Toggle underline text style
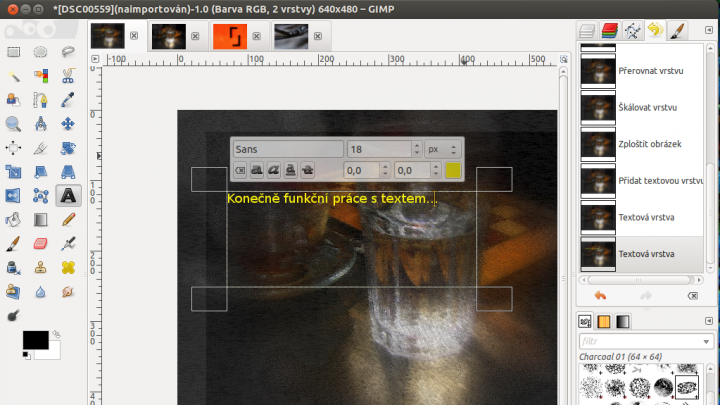 click(x=291, y=170)
